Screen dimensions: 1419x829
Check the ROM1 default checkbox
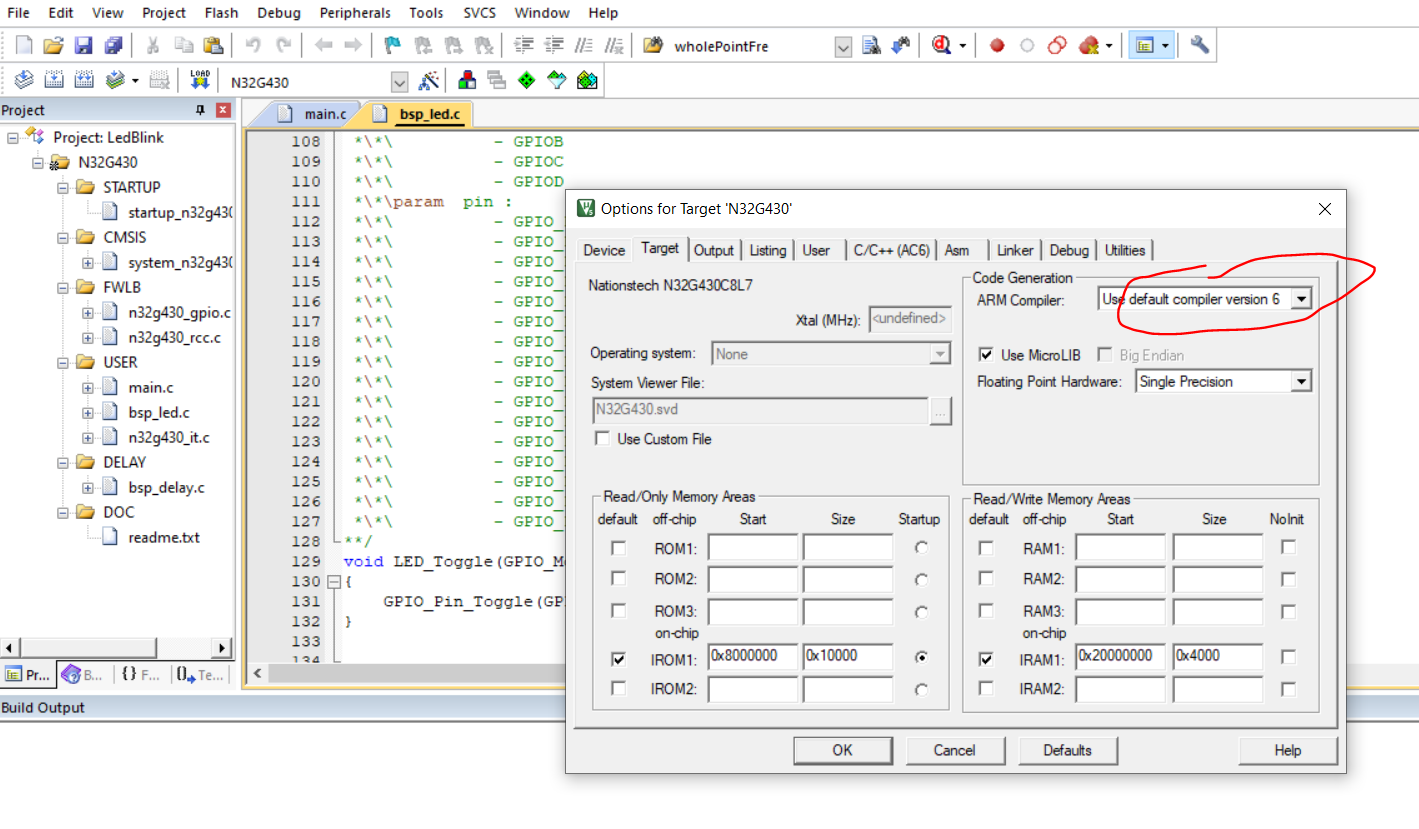coord(618,548)
